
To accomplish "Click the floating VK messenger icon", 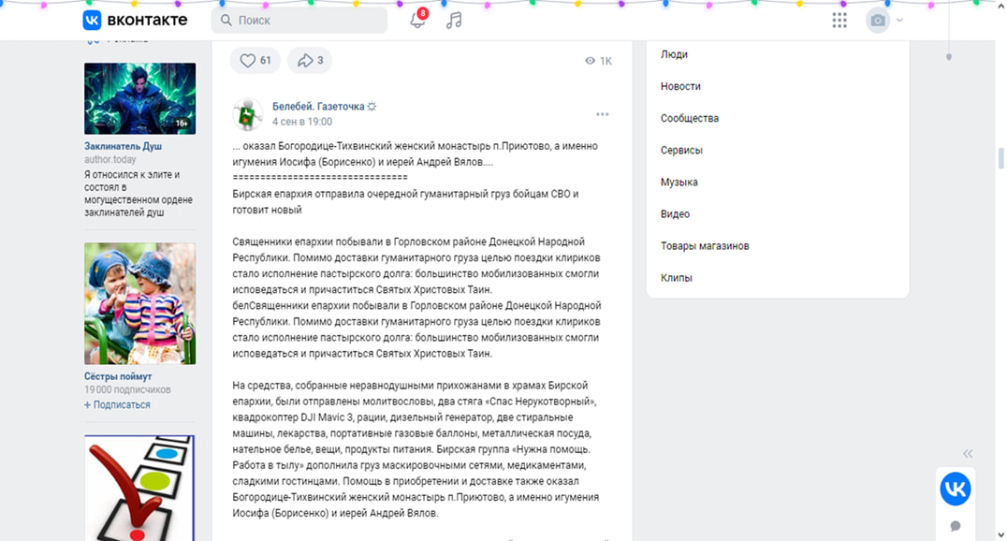I will click(x=955, y=488).
